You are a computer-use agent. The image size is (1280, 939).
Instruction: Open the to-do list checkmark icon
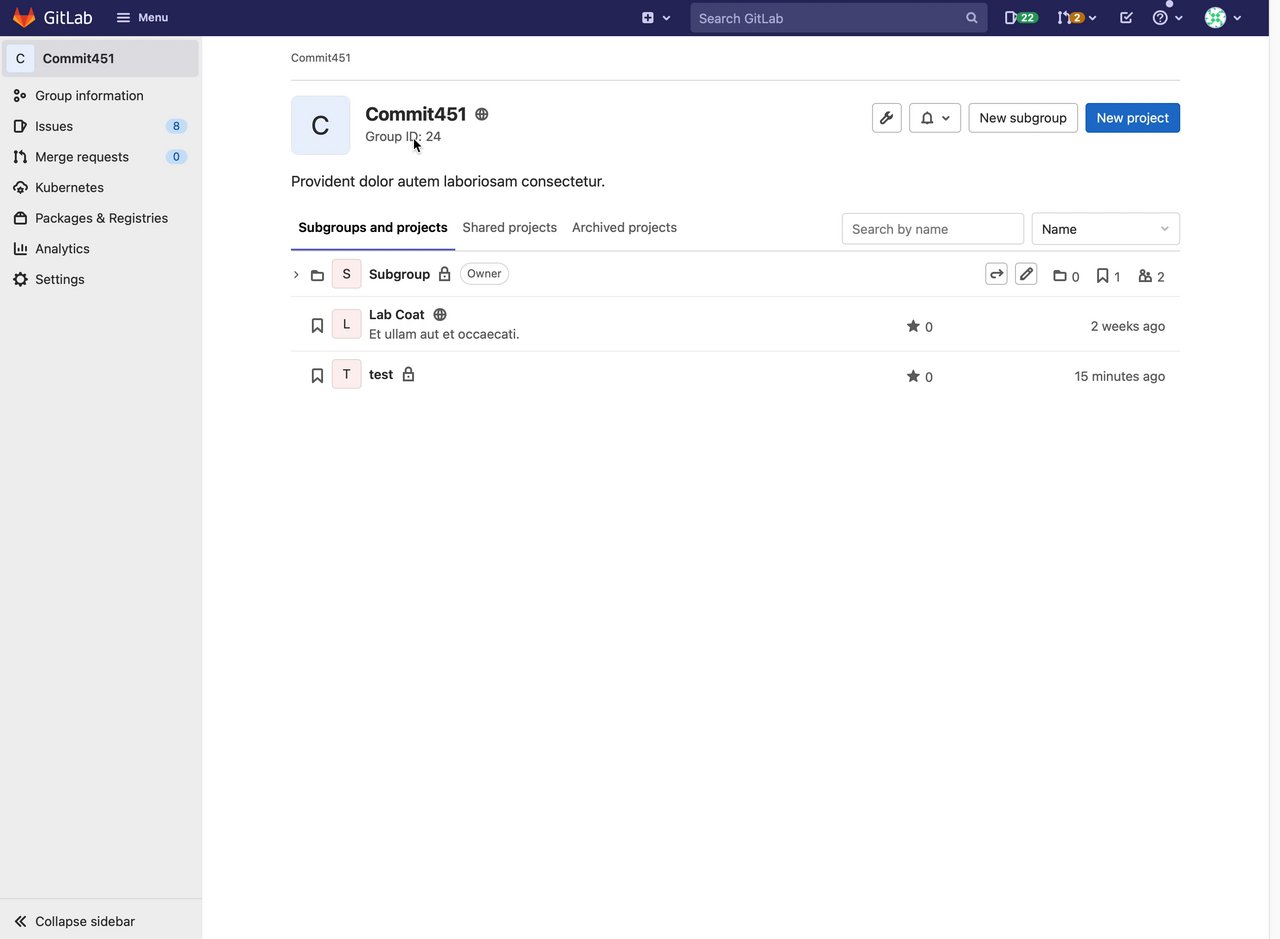pos(1126,18)
